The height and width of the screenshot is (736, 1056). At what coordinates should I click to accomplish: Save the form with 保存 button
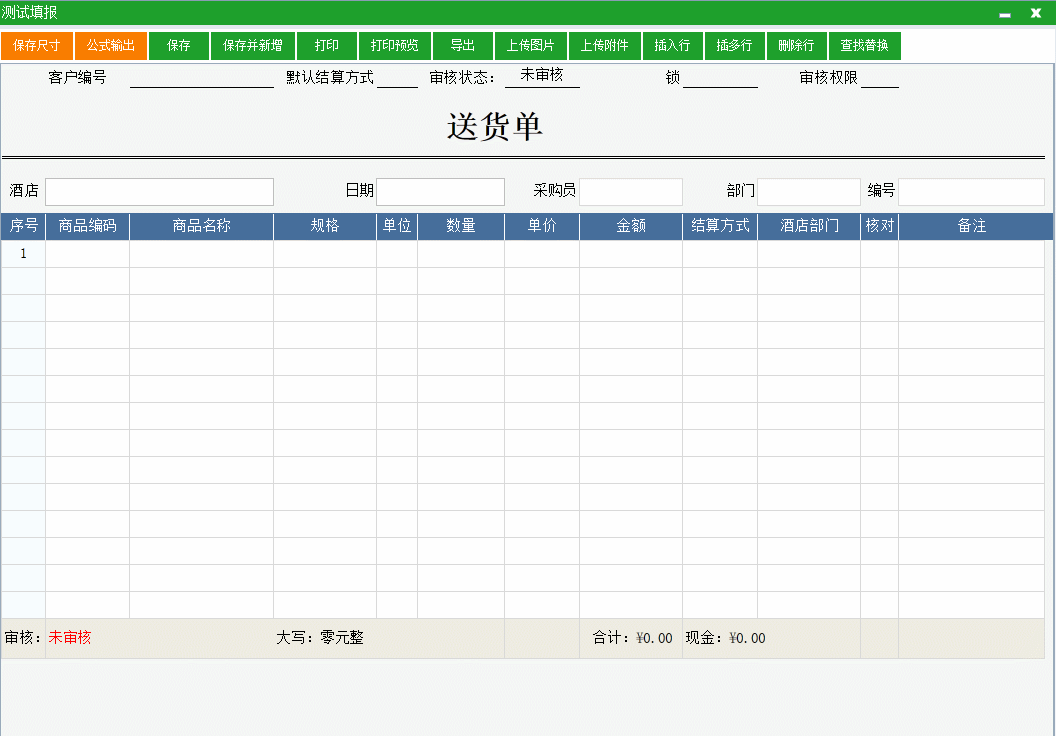point(179,46)
